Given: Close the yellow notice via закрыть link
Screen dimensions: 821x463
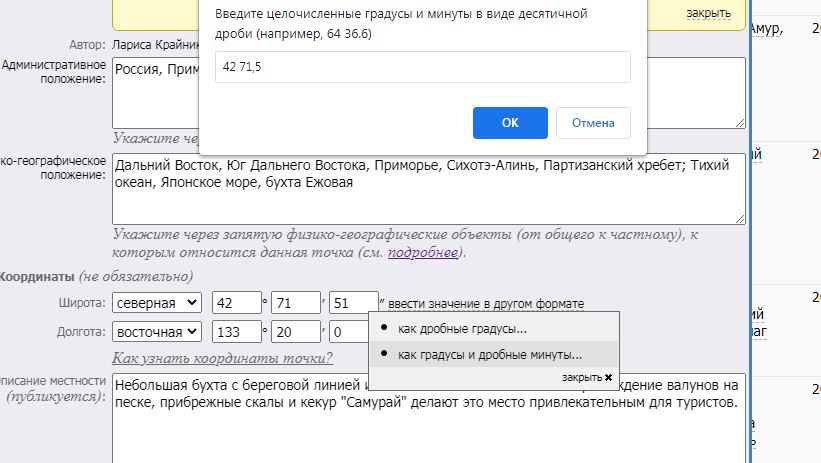Looking at the screenshot, I should coord(708,13).
